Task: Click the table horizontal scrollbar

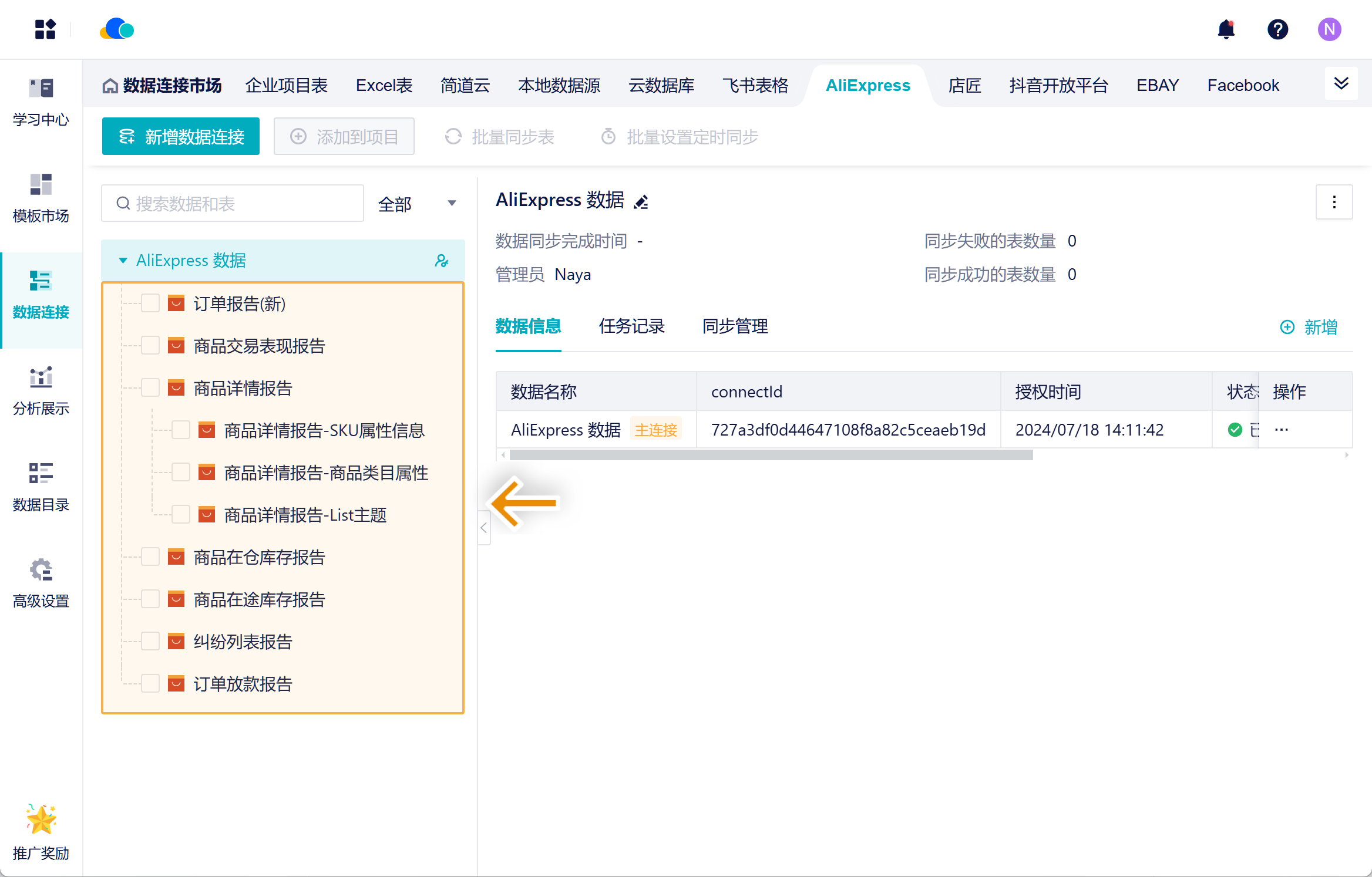Action: click(x=771, y=455)
